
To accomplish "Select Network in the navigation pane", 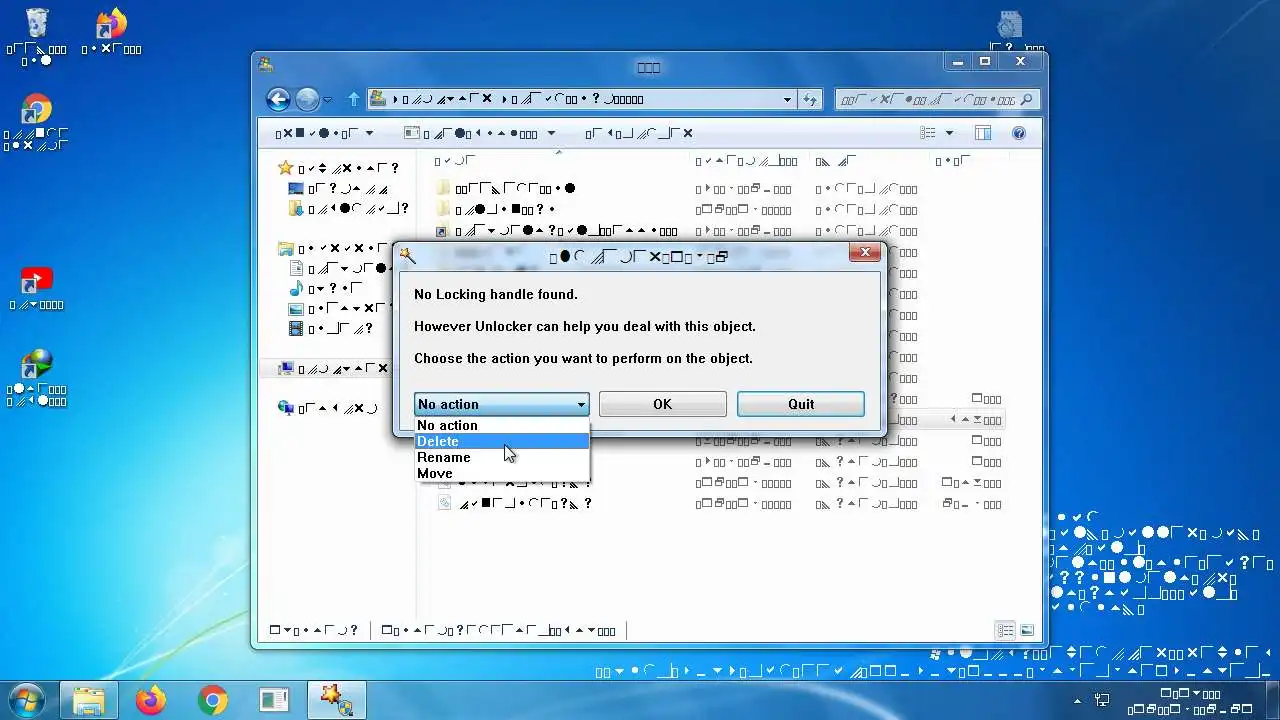I will (328, 408).
